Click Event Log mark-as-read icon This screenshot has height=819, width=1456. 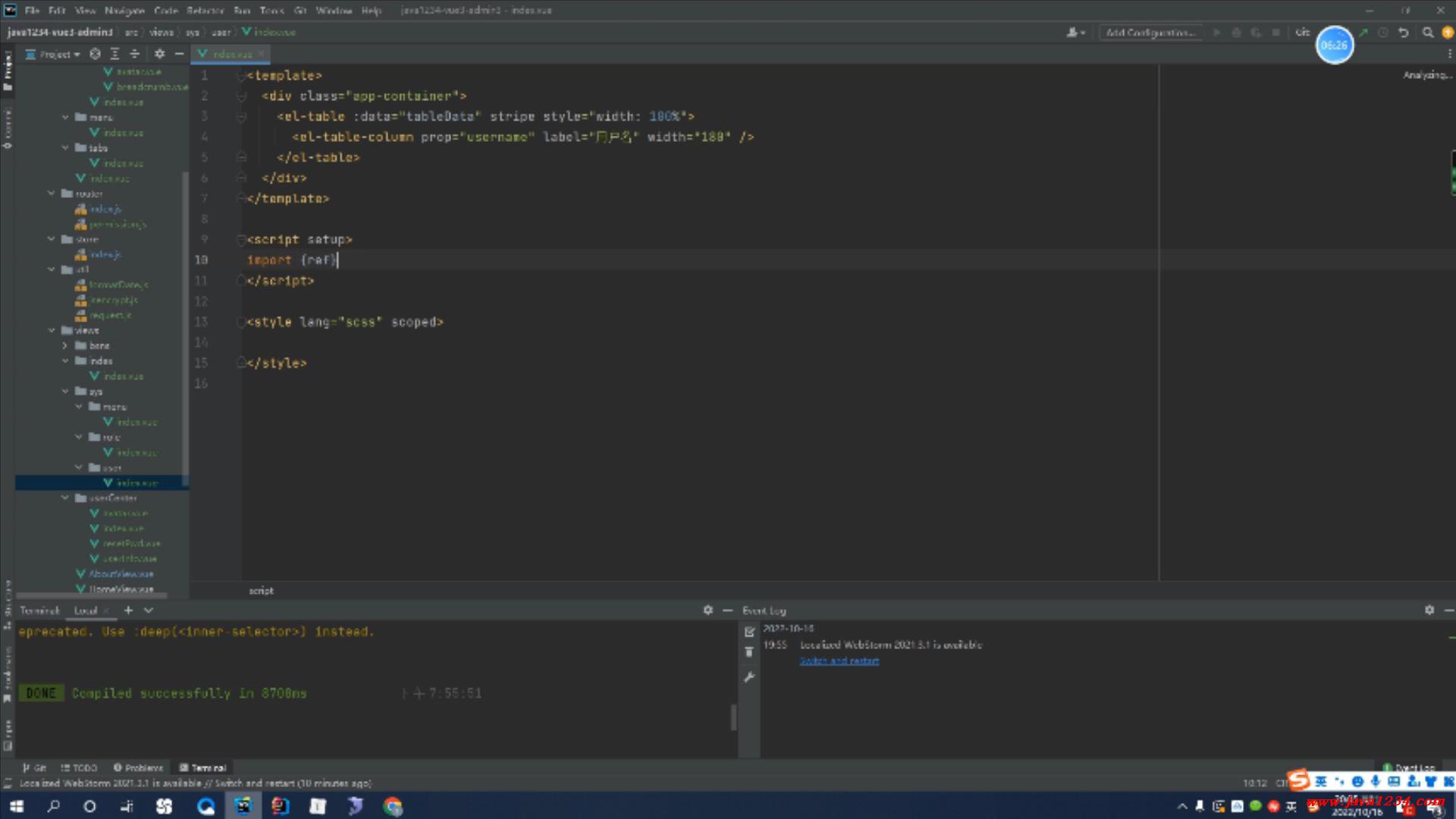coord(749,632)
